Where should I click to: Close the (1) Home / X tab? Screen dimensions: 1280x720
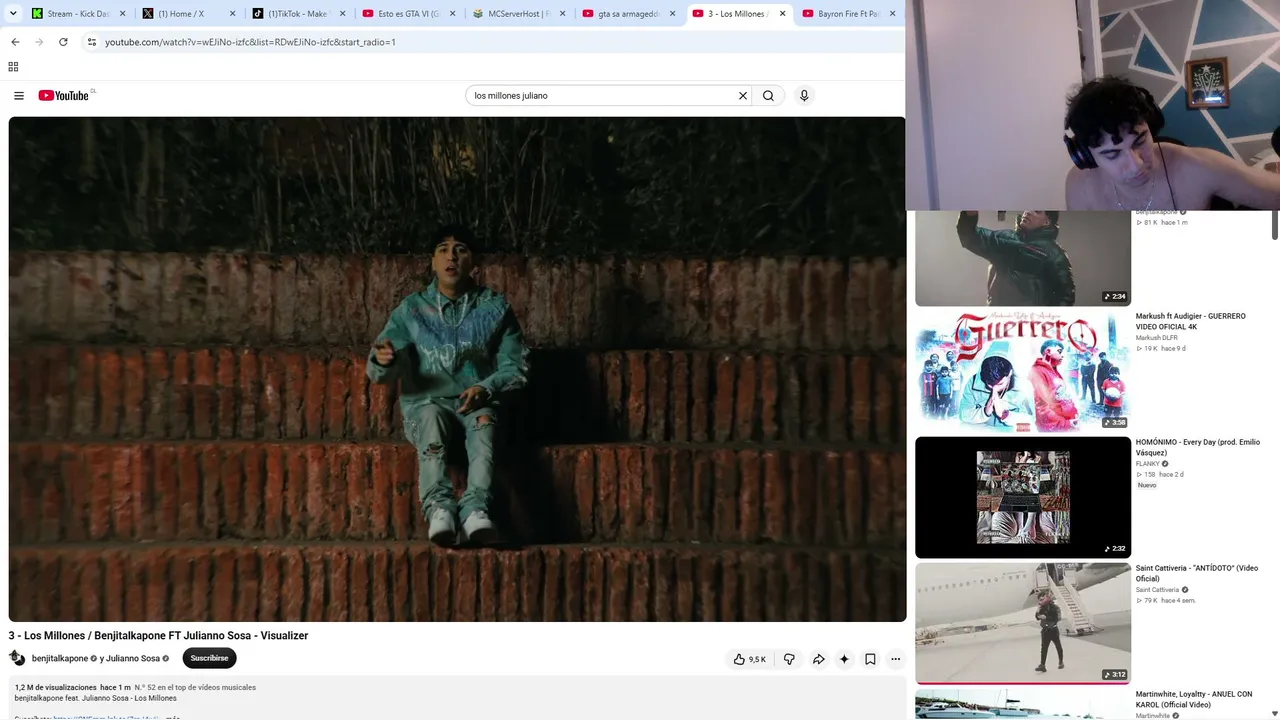point(233,14)
